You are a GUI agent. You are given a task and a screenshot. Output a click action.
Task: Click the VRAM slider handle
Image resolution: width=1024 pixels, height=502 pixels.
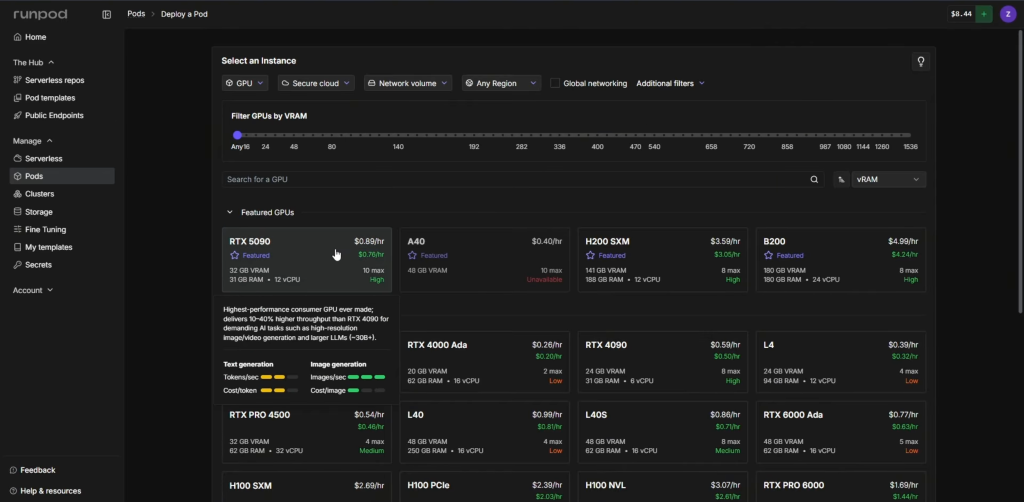[238, 135]
